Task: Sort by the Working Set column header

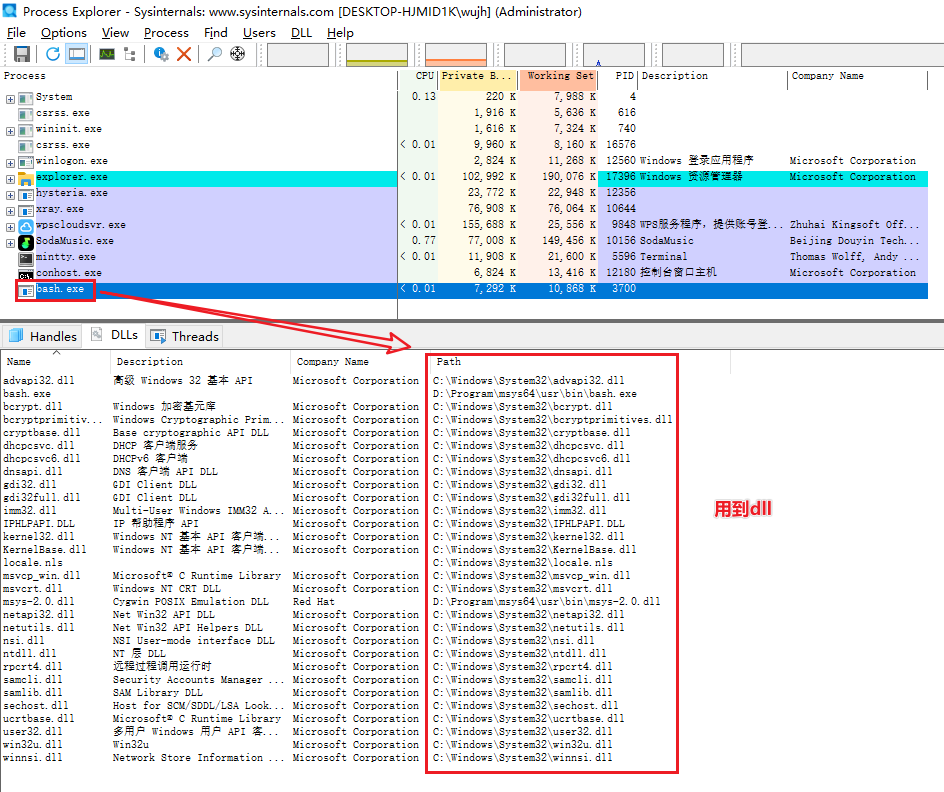Action: pyautogui.click(x=558, y=76)
